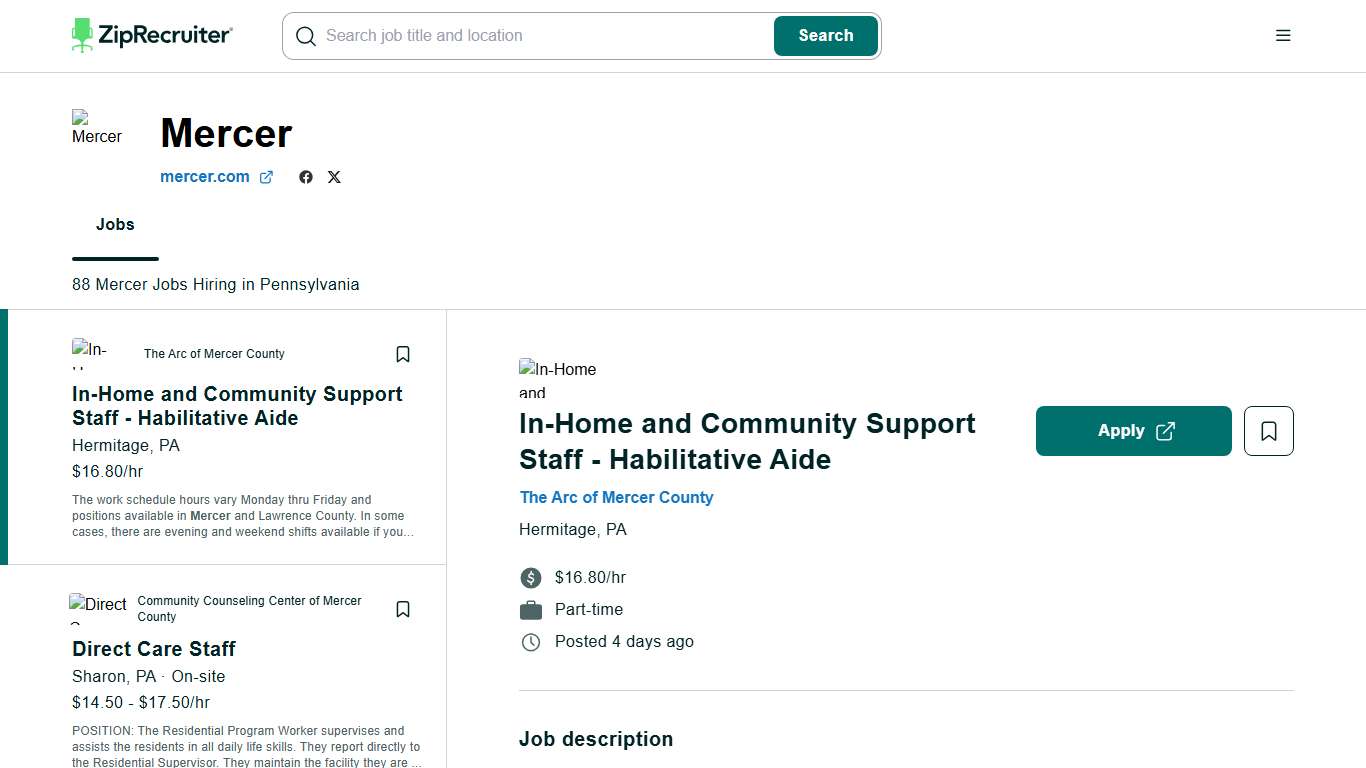The width and height of the screenshot is (1366, 768).
Task: Bookmark the Direct Care Staff listing
Action: pyautogui.click(x=403, y=609)
